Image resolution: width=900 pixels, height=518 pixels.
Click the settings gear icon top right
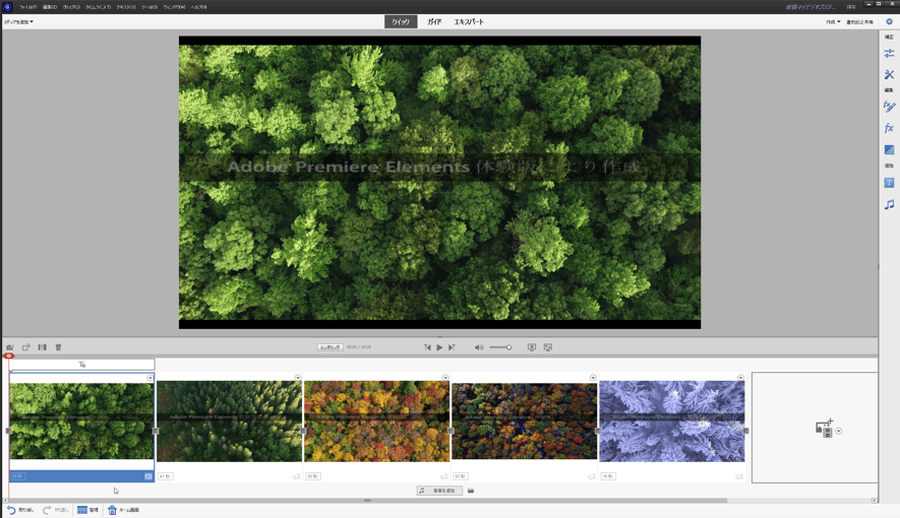(x=889, y=22)
